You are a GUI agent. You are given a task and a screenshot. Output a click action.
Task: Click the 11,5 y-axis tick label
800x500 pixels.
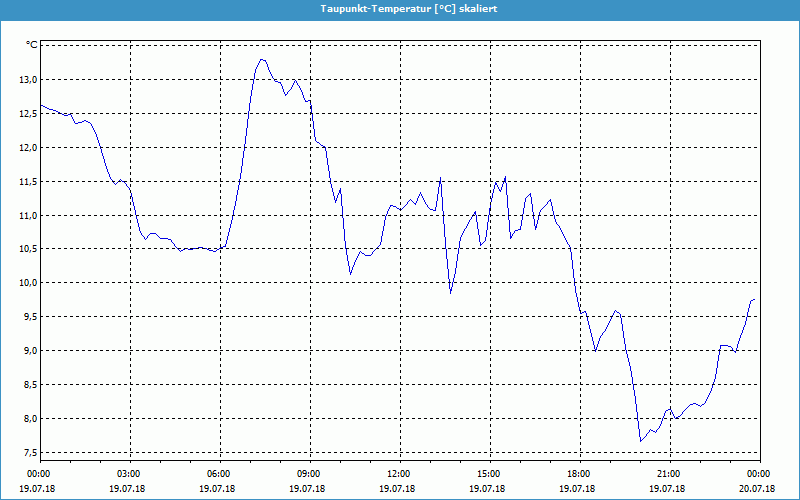click(x=28, y=181)
